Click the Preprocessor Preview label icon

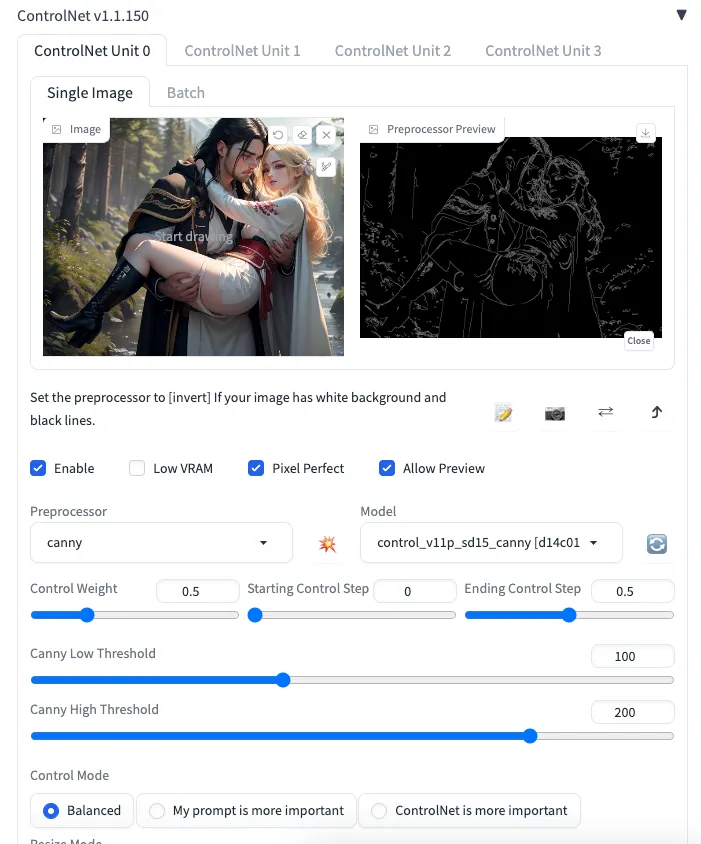tap(373, 129)
